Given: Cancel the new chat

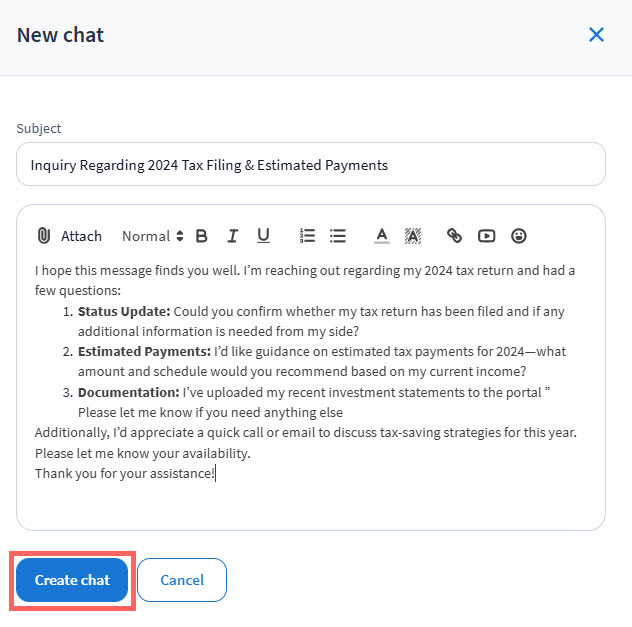Looking at the screenshot, I should tap(182, 580).
